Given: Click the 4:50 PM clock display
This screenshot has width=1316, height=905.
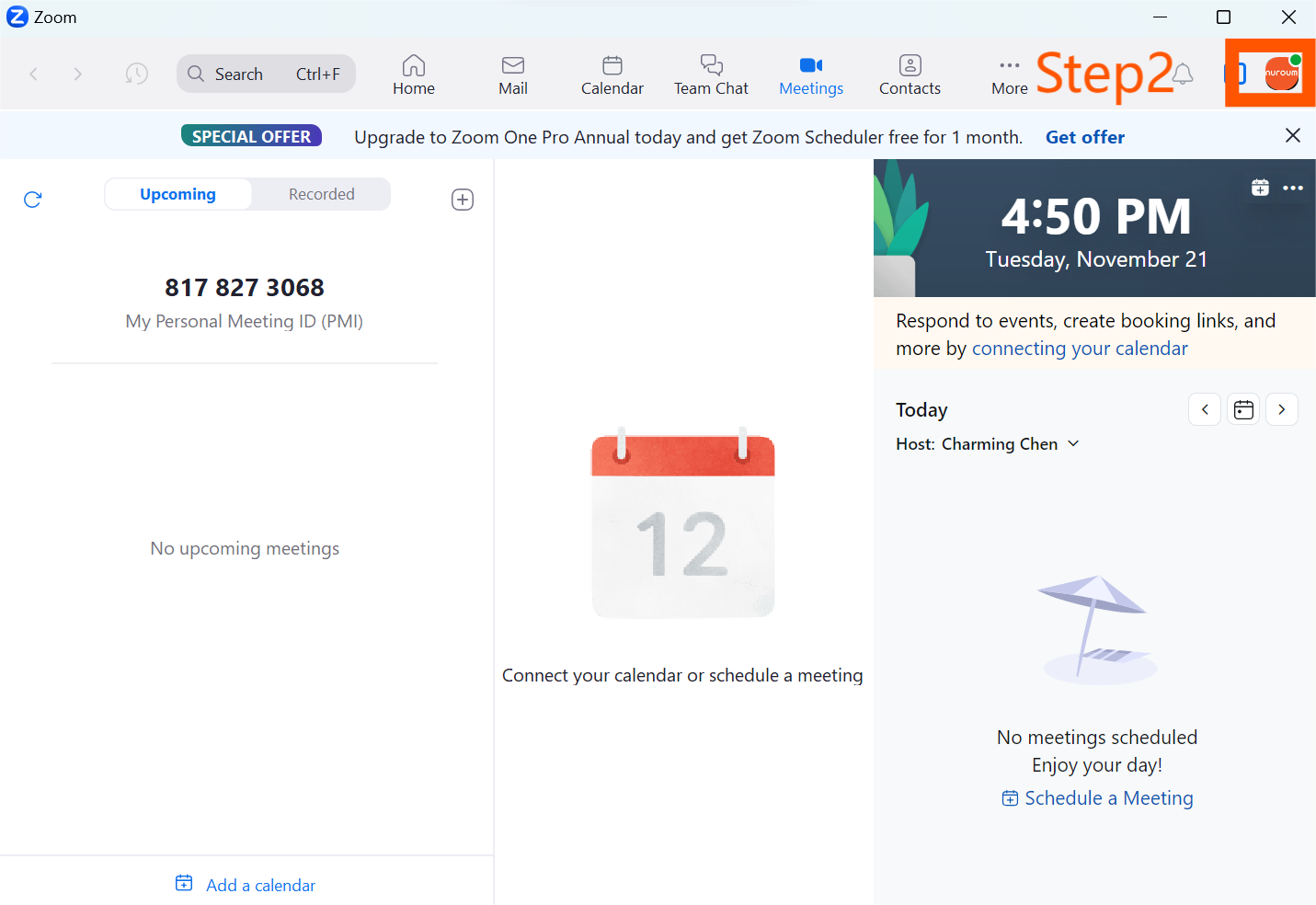Looking at the screenshot, I should click(1096, 216).
